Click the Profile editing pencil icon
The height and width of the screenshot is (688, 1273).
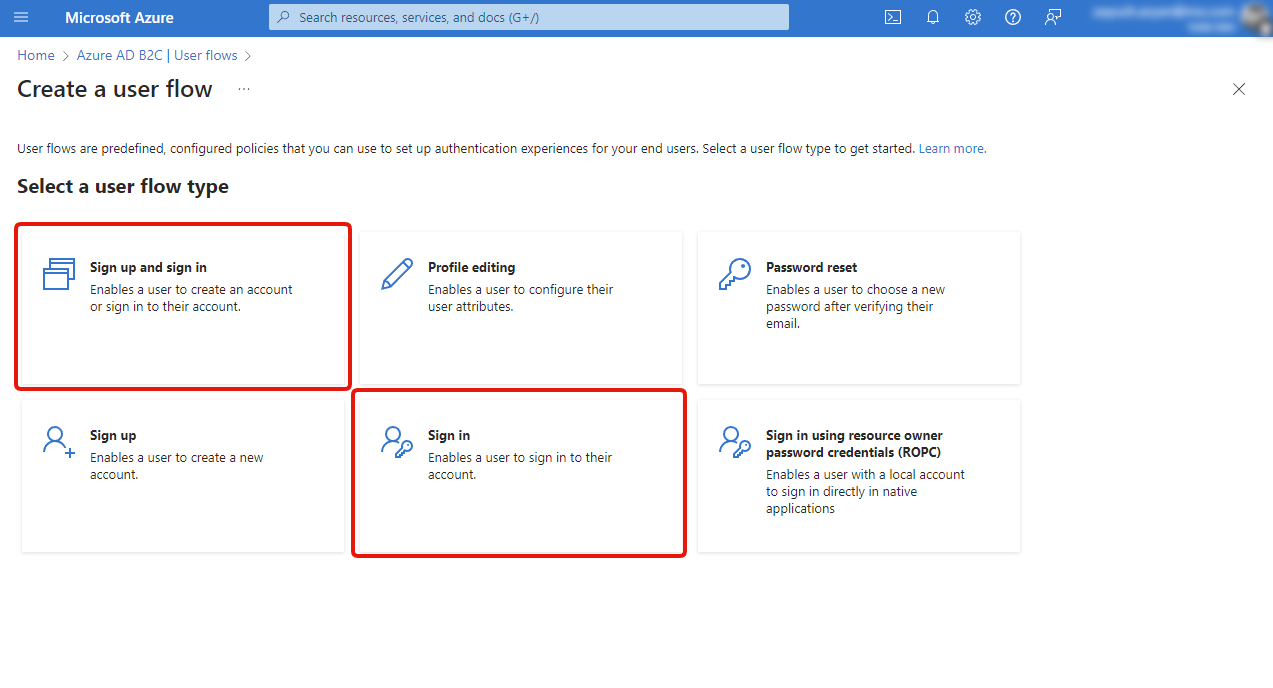(397, 273)
